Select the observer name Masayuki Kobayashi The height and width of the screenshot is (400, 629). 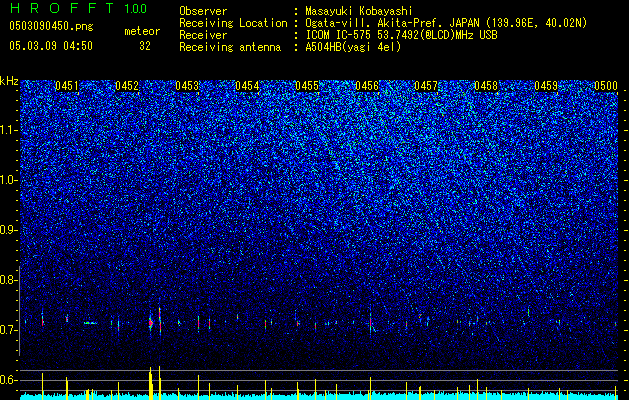359,11
